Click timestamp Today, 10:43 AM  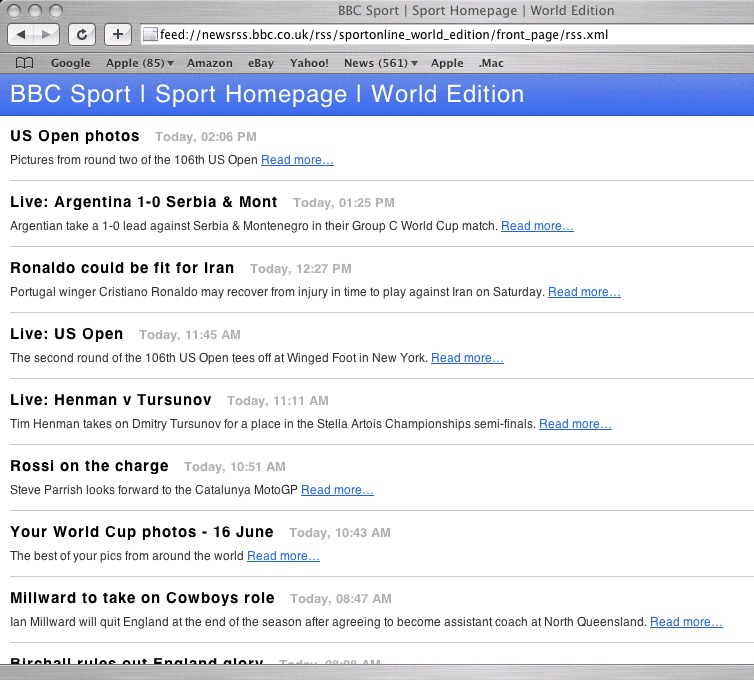click(x=340, y=532)
